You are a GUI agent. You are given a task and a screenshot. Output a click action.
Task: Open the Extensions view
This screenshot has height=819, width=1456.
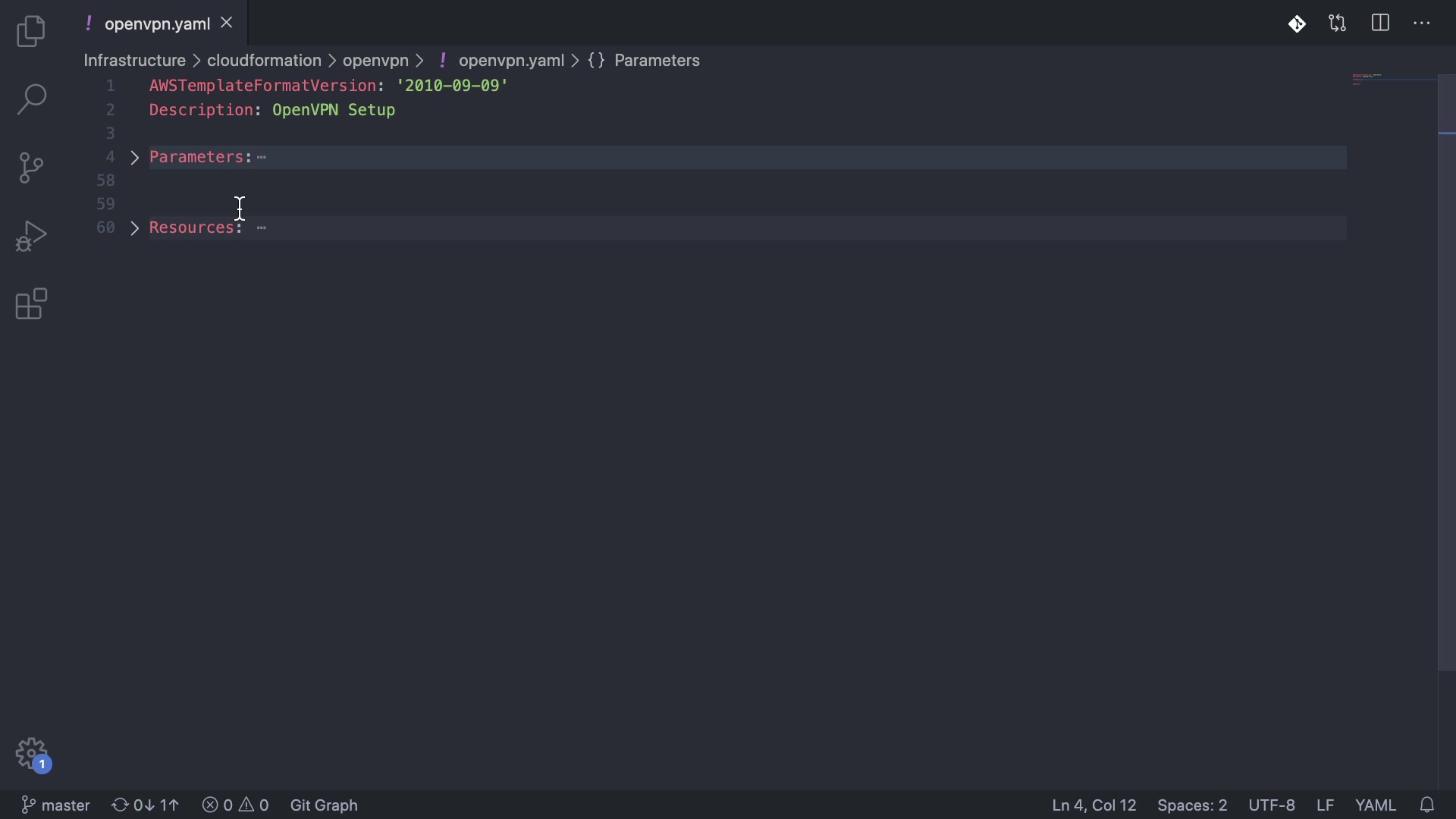pyautogui.click(x=31, y=305)
